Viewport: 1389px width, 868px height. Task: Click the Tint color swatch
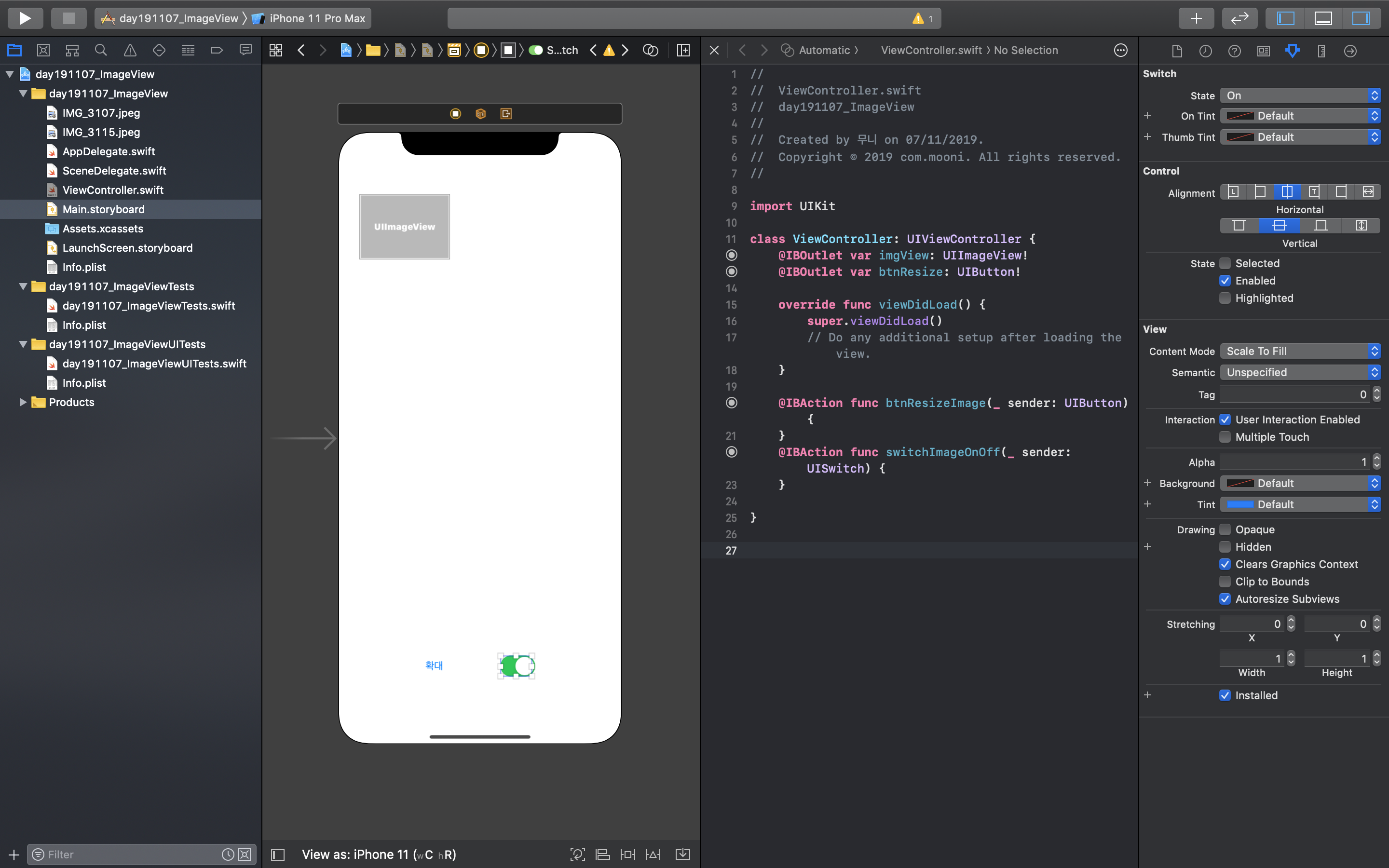coord(1240,504)
